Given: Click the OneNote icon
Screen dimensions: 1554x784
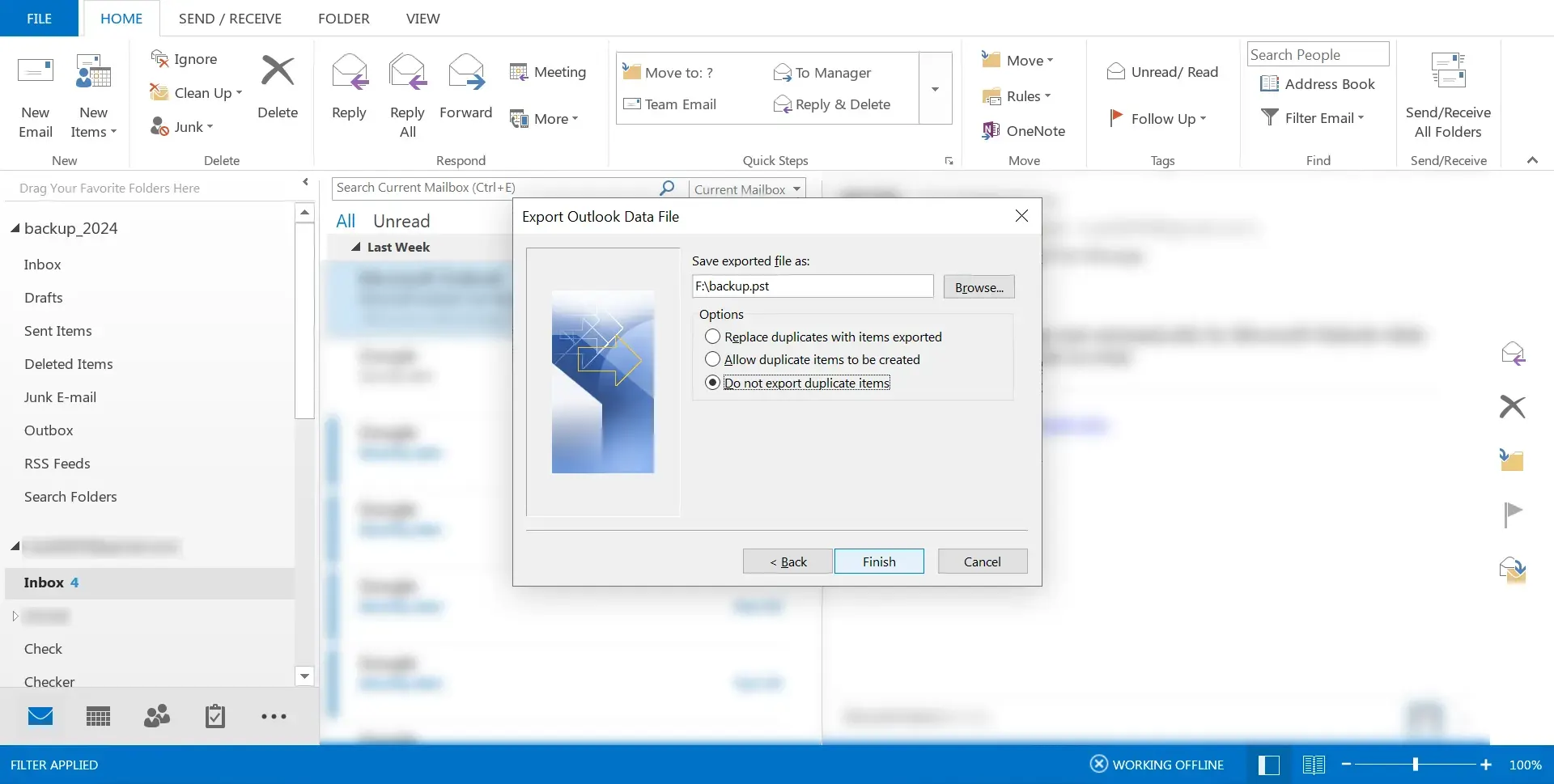Looking at the screenshot, I should coord(991,130).
